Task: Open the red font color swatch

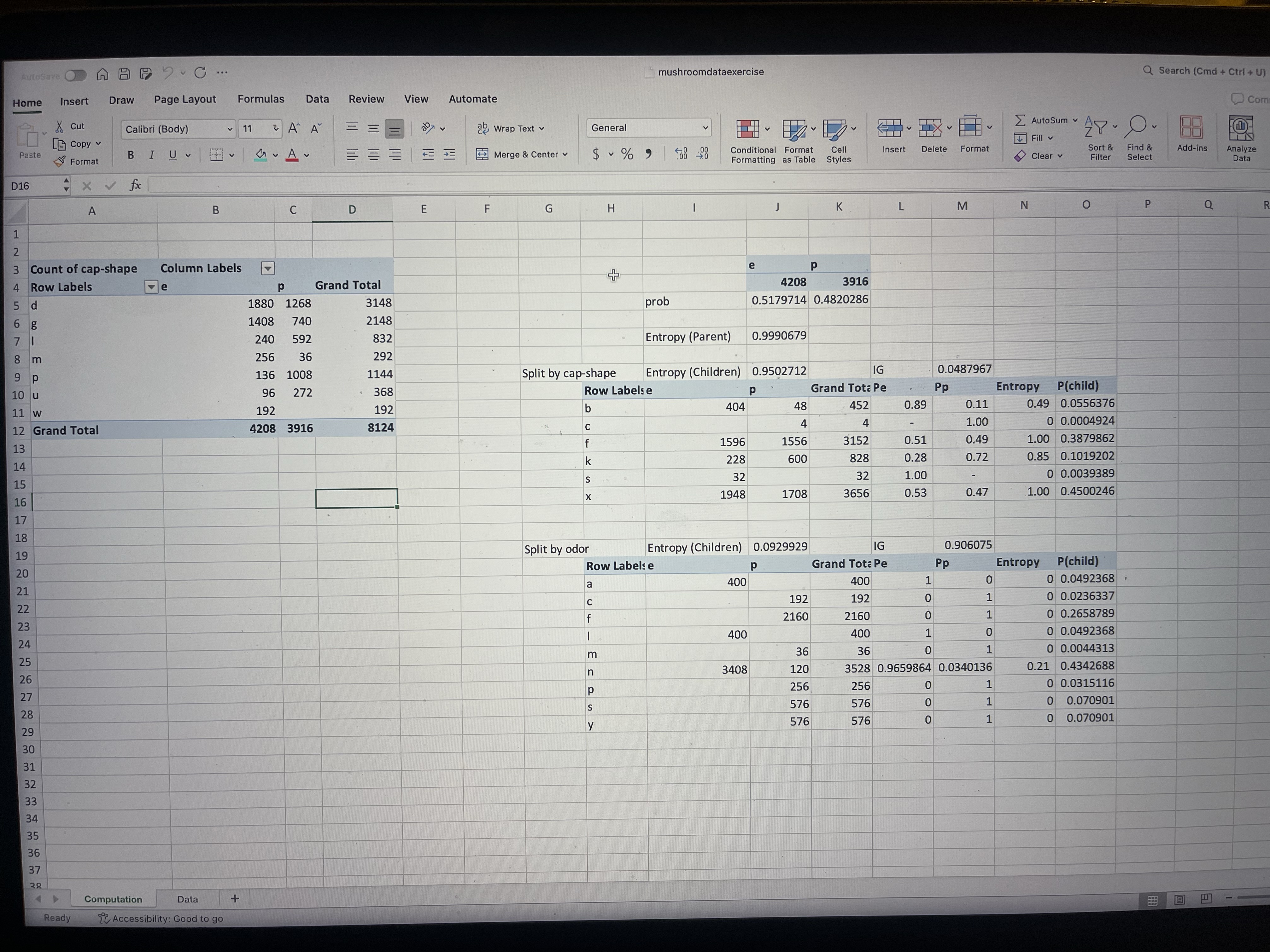Action: point(292,155)
